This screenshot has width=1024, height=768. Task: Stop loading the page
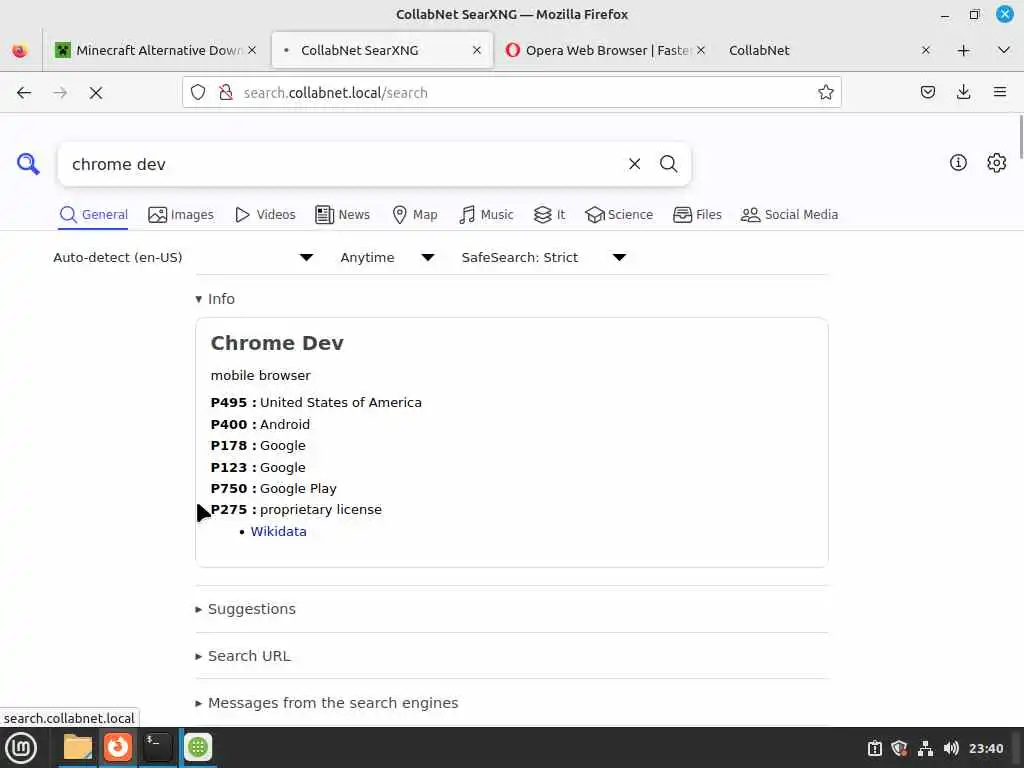tap(96, 93)
